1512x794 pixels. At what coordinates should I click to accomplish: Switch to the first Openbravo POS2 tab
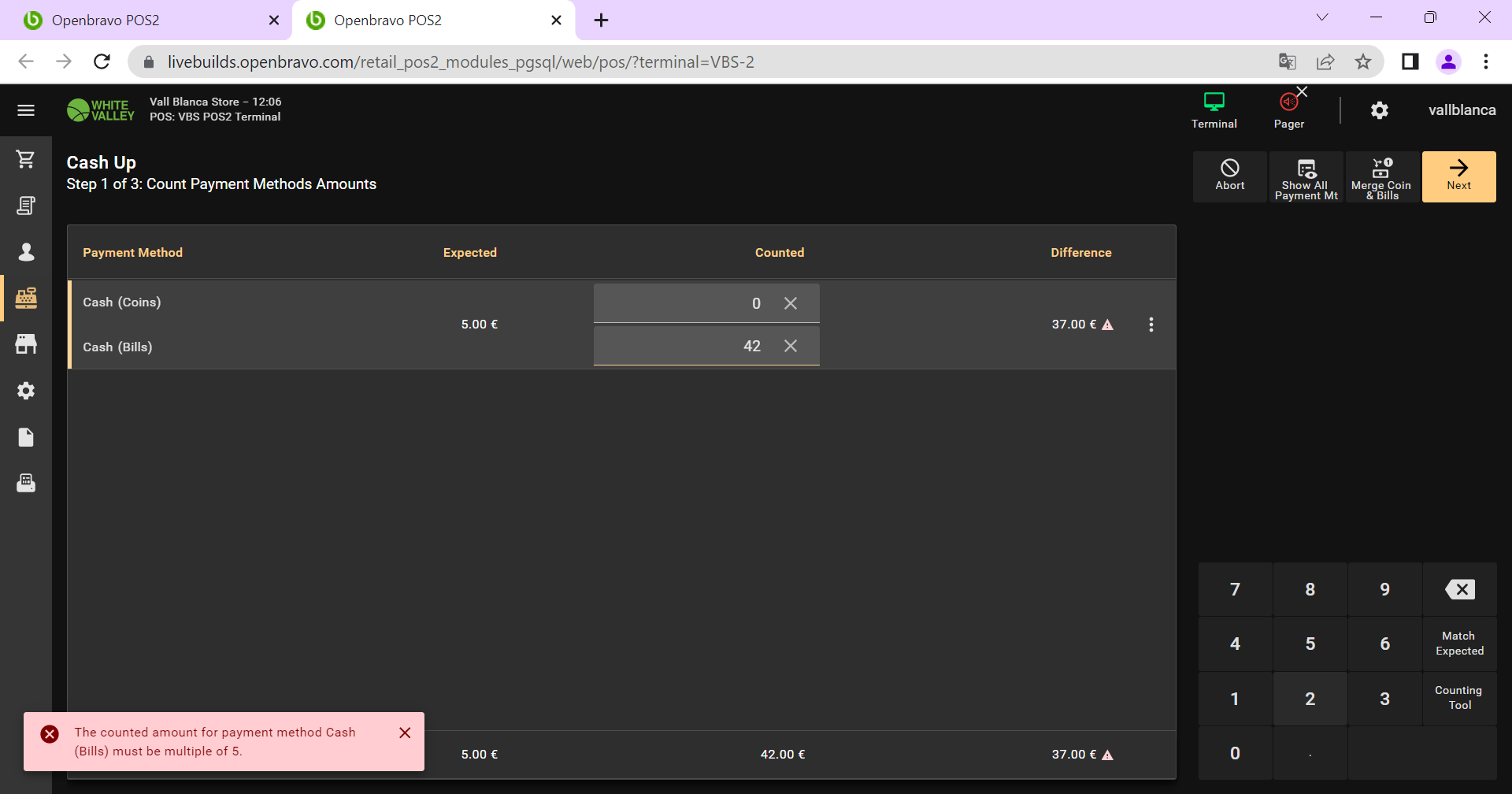142,20
